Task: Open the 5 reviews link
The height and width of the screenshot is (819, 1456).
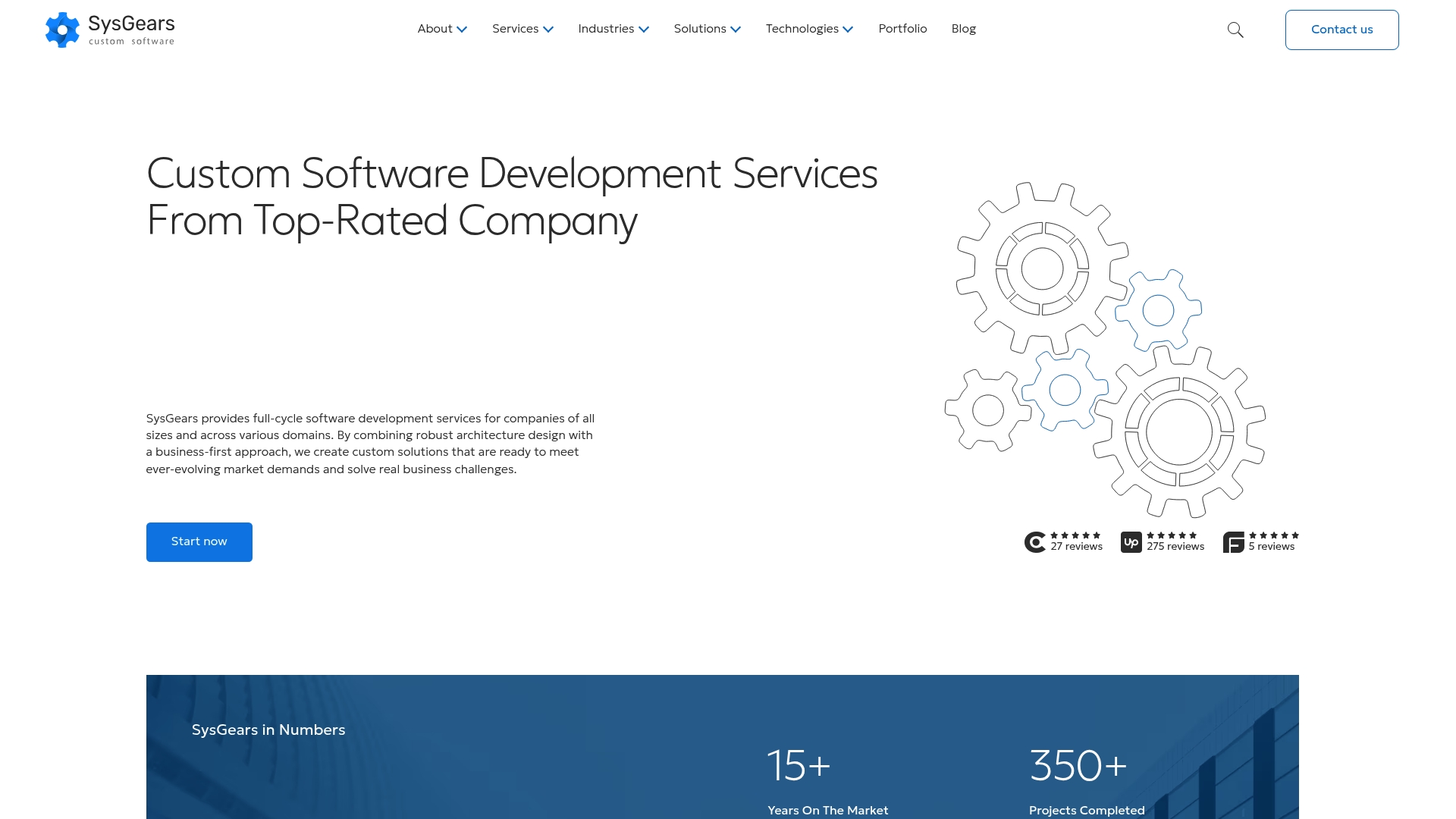Action: 1272,547
